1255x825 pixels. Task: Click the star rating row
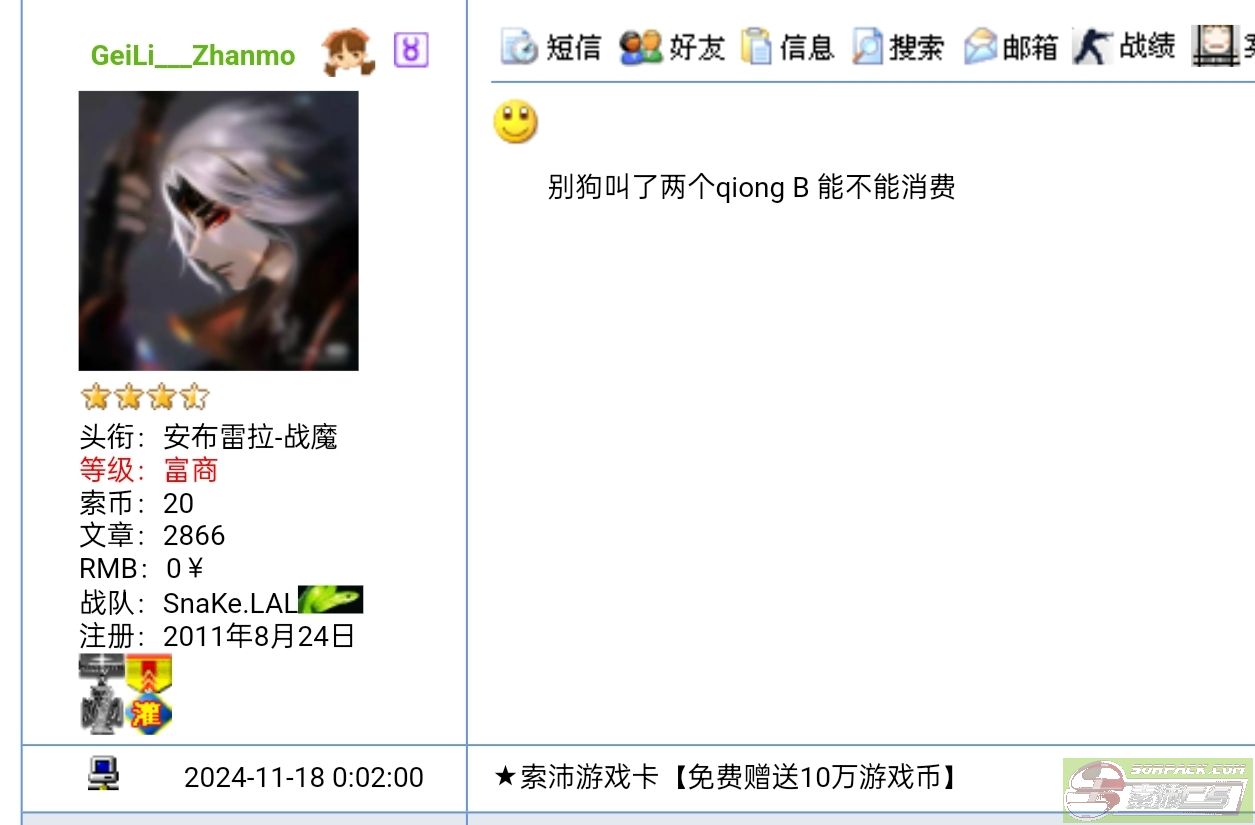click(145, 397)
